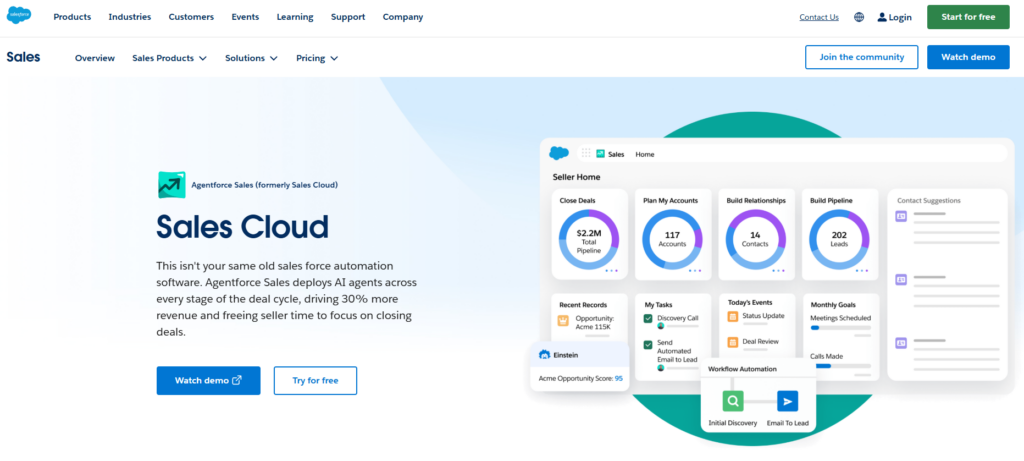Open the Learning menu
Image resolution: width=1024 pixels, height=461 pixels.
[x=295, y=17]
